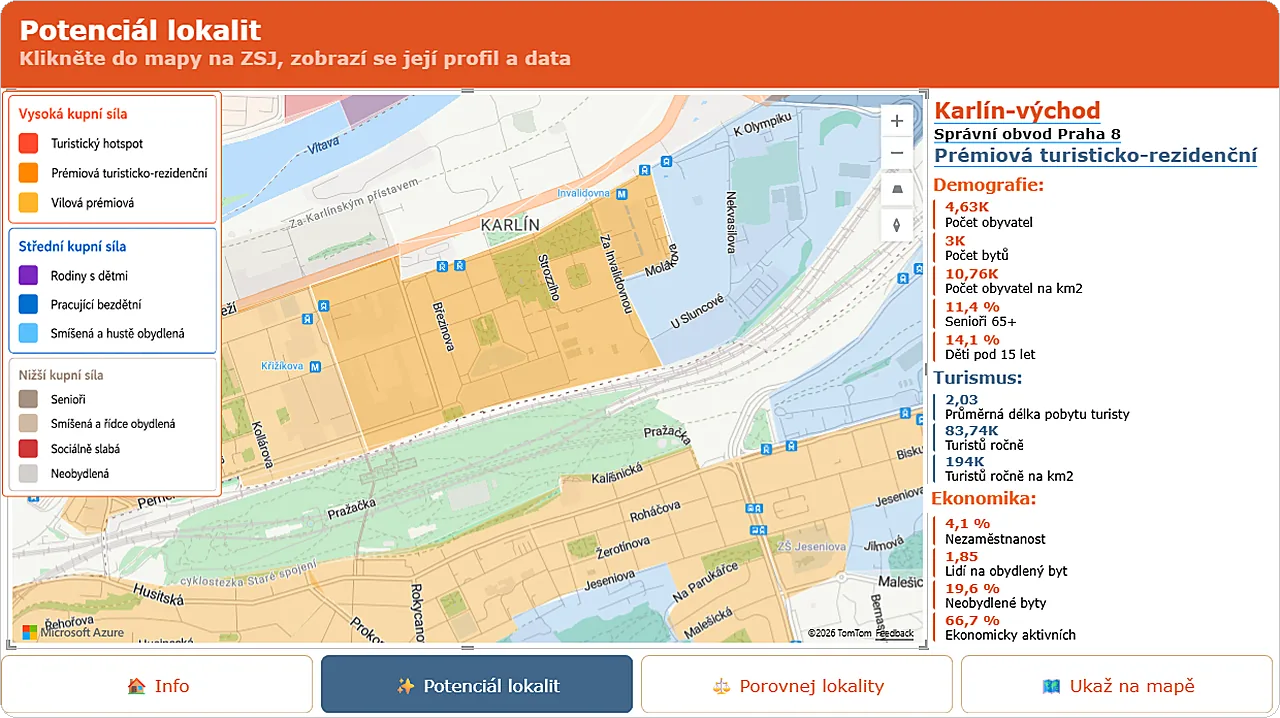Click the Vltava river label
This screenshot has width=1280, height=718.
point(324,146)
